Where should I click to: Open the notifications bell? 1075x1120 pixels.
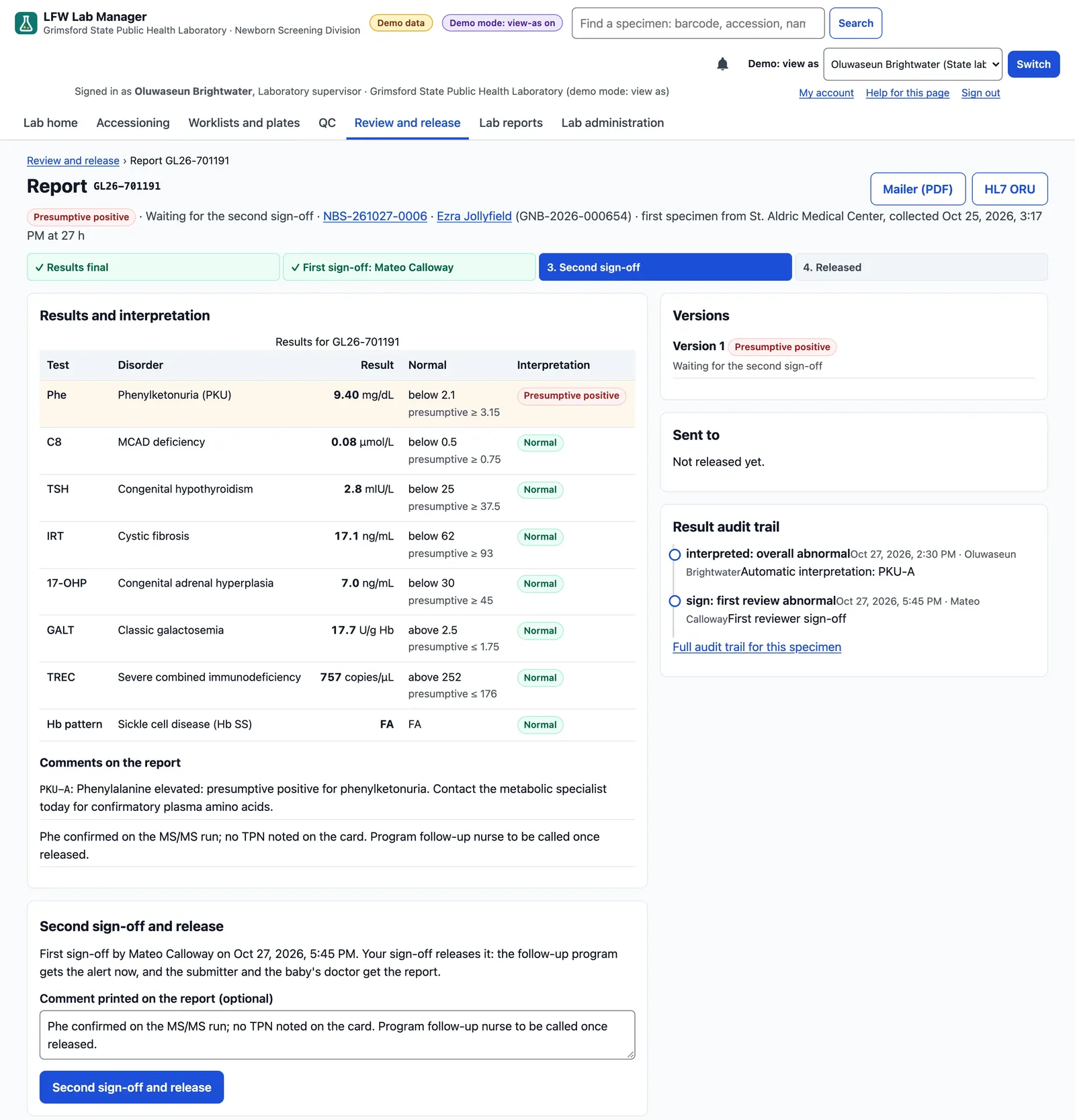[x=722, y=64]
